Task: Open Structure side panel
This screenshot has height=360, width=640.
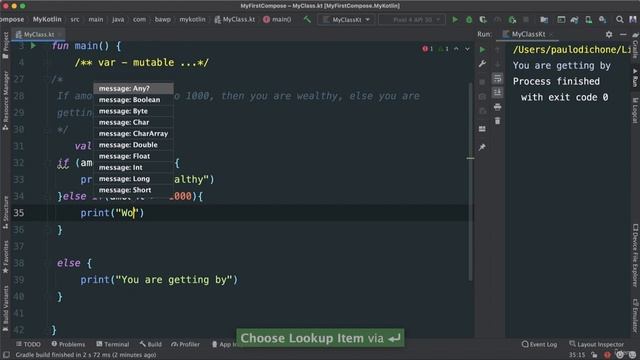Action: (6, 212)
